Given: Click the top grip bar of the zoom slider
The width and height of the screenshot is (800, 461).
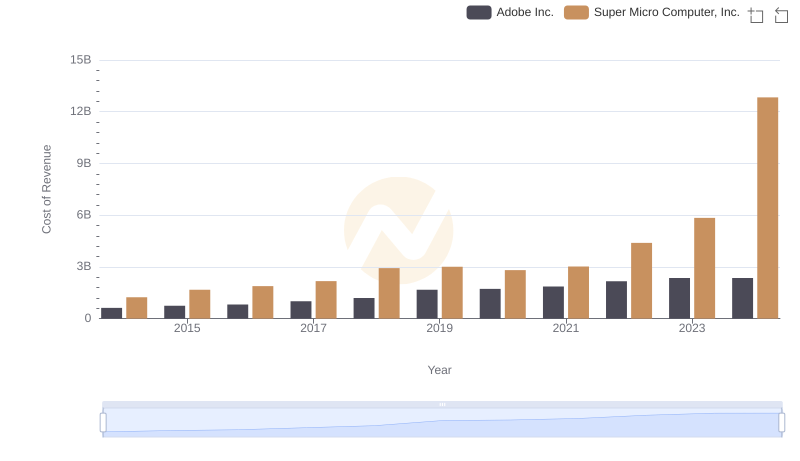Looking at the screenshot, I should (442, 404).
